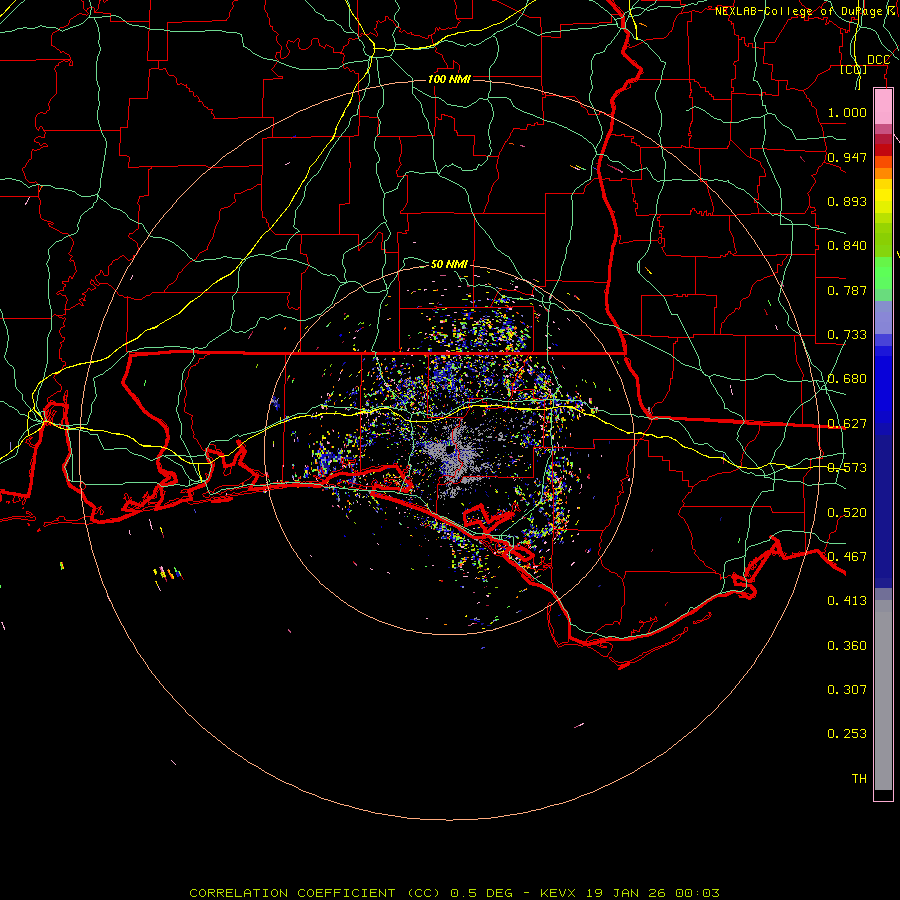Click the 0.253 scale value
900x900 pixels.
pyautogui.click(x=847, y=734)
